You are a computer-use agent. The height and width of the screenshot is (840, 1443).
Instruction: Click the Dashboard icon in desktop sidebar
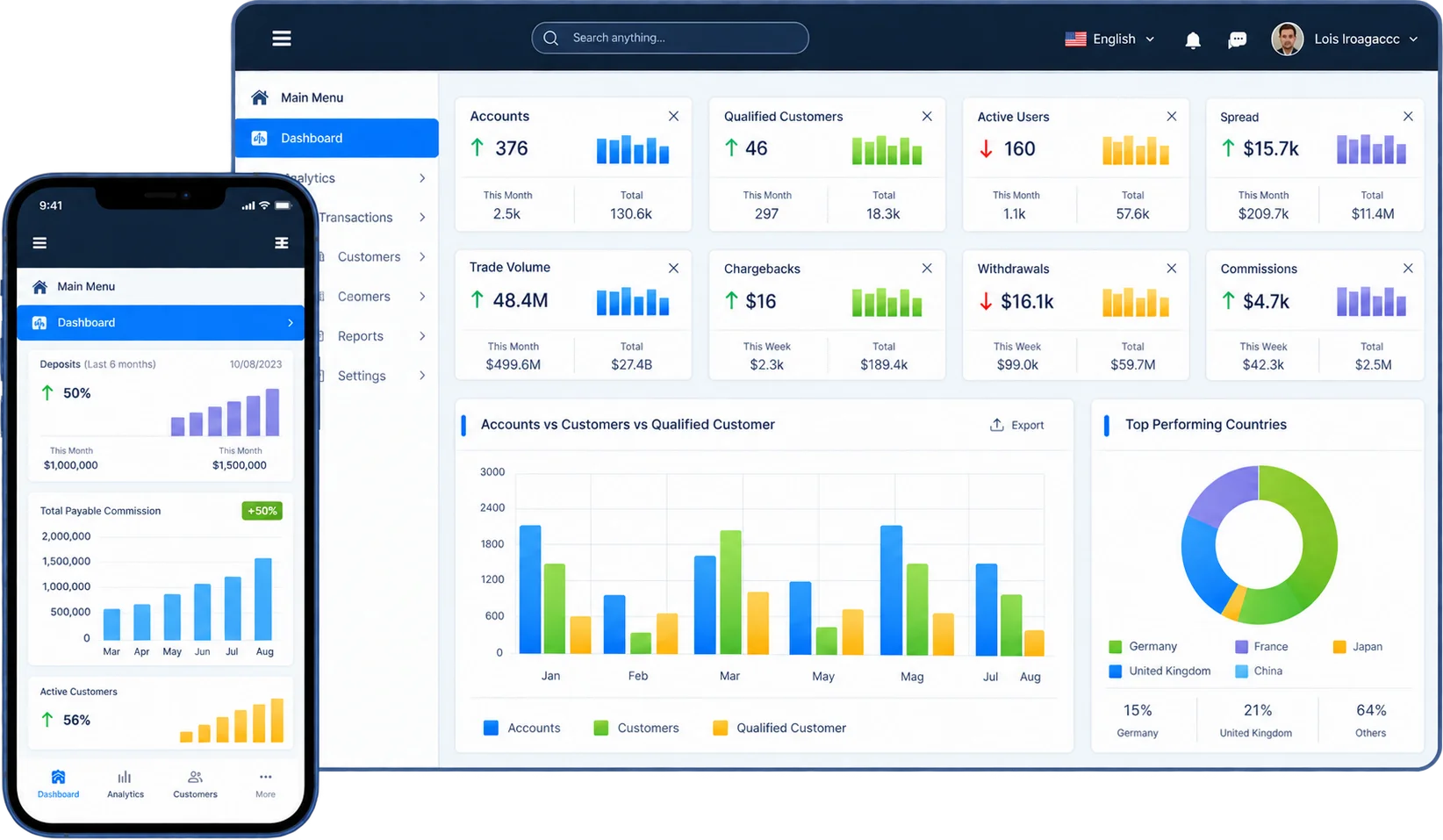click(260, 138)
